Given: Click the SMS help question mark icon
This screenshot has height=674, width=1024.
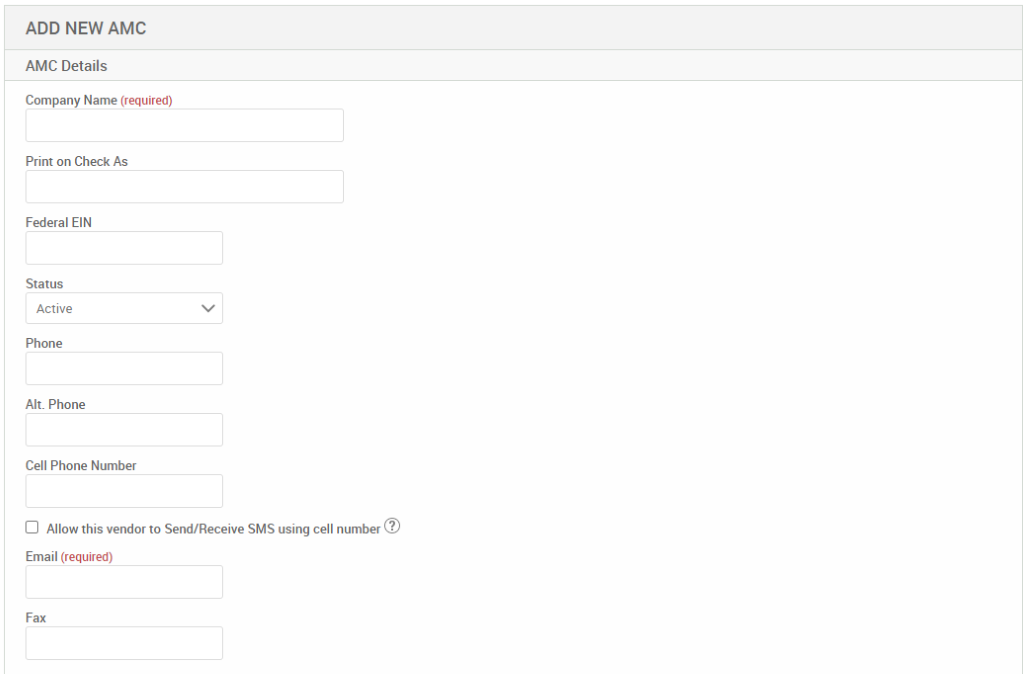Looking at the screenshot, I should (392, 527).
